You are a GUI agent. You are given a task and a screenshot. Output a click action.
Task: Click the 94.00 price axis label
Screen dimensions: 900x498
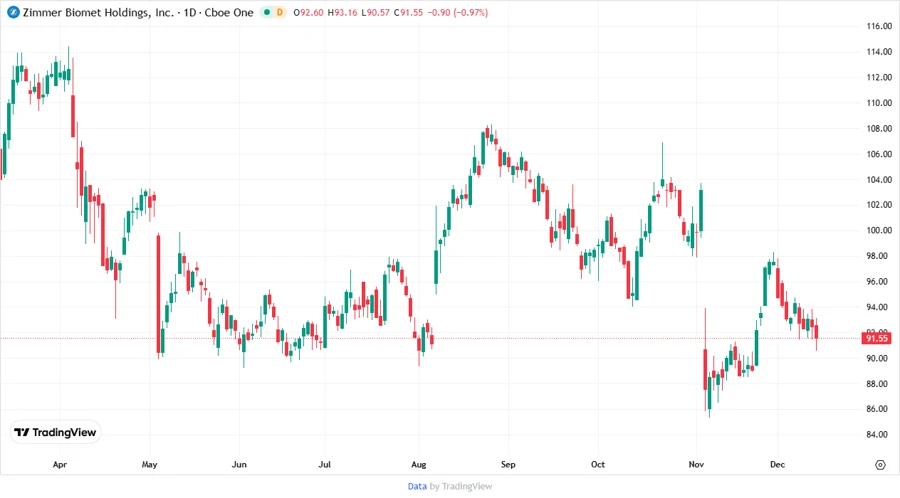(879, 308)
